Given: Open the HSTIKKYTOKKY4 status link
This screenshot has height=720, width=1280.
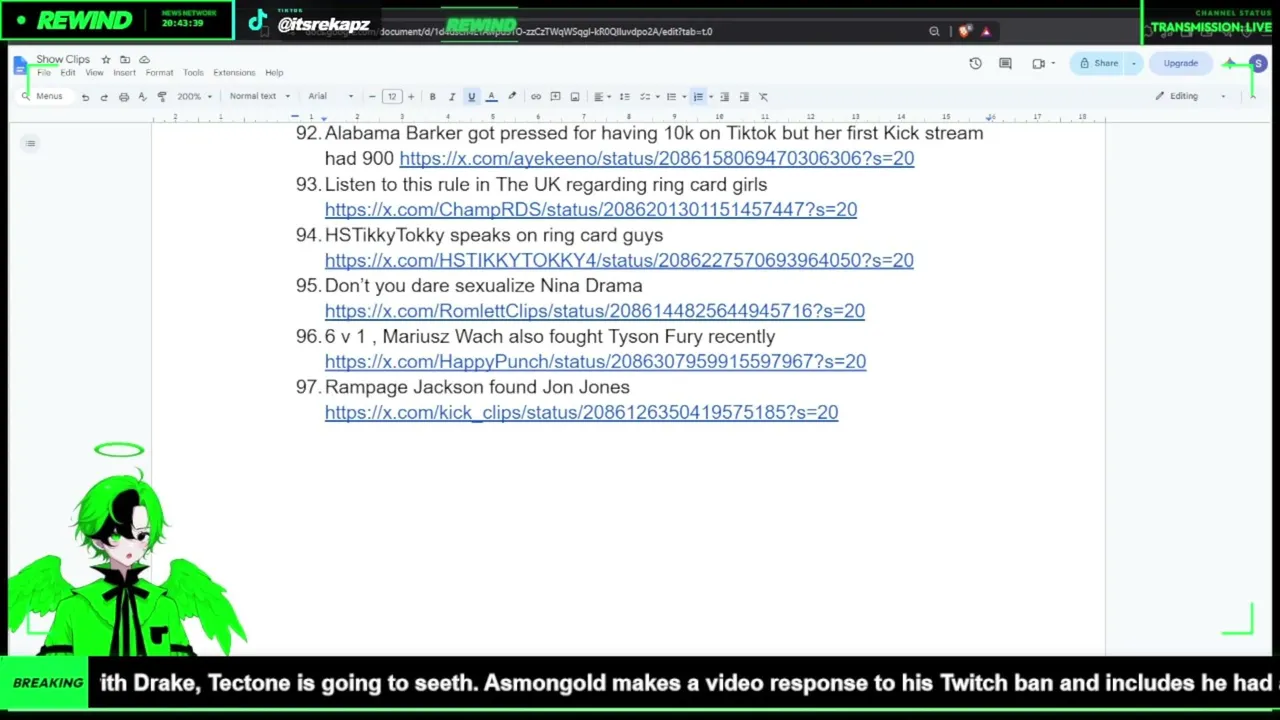Looking at the screenshot, I should click(x=618, y=260).
